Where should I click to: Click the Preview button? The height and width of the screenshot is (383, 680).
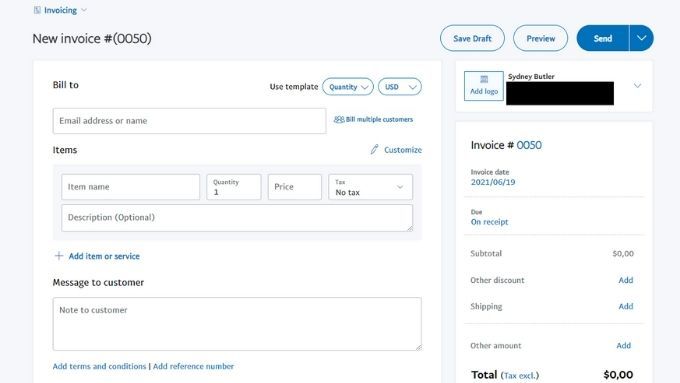[540, 38]
